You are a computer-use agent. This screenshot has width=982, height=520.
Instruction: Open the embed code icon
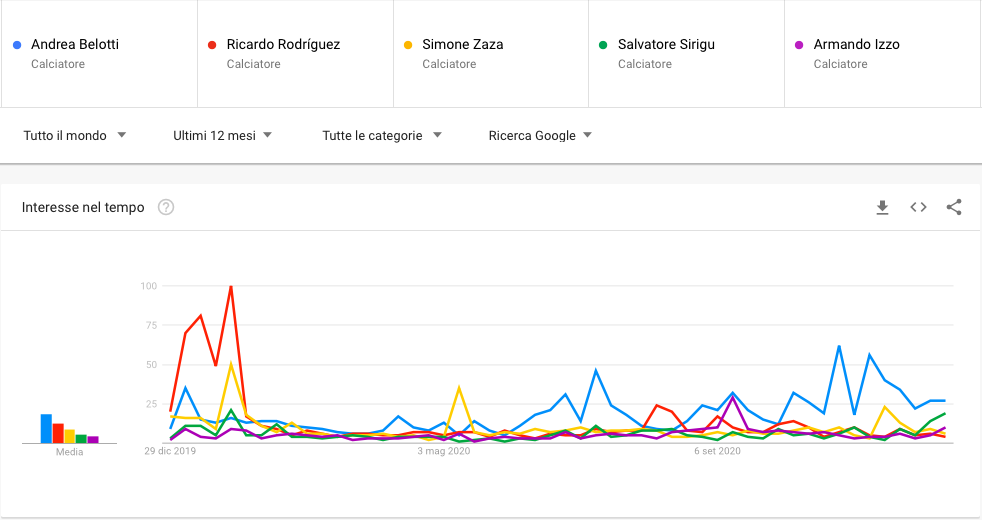918,207
